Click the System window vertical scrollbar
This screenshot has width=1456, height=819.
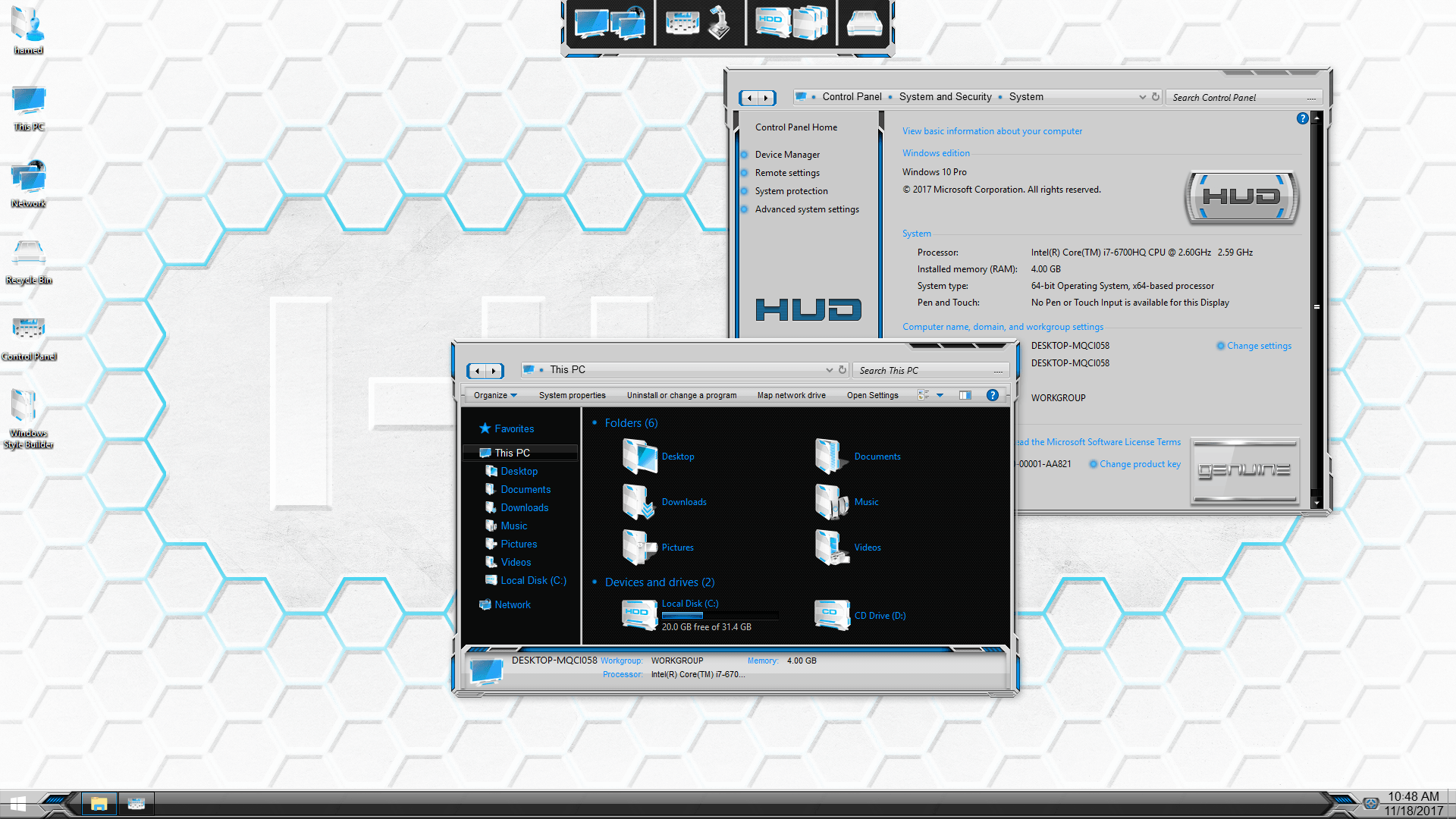tap(1316, 309)
